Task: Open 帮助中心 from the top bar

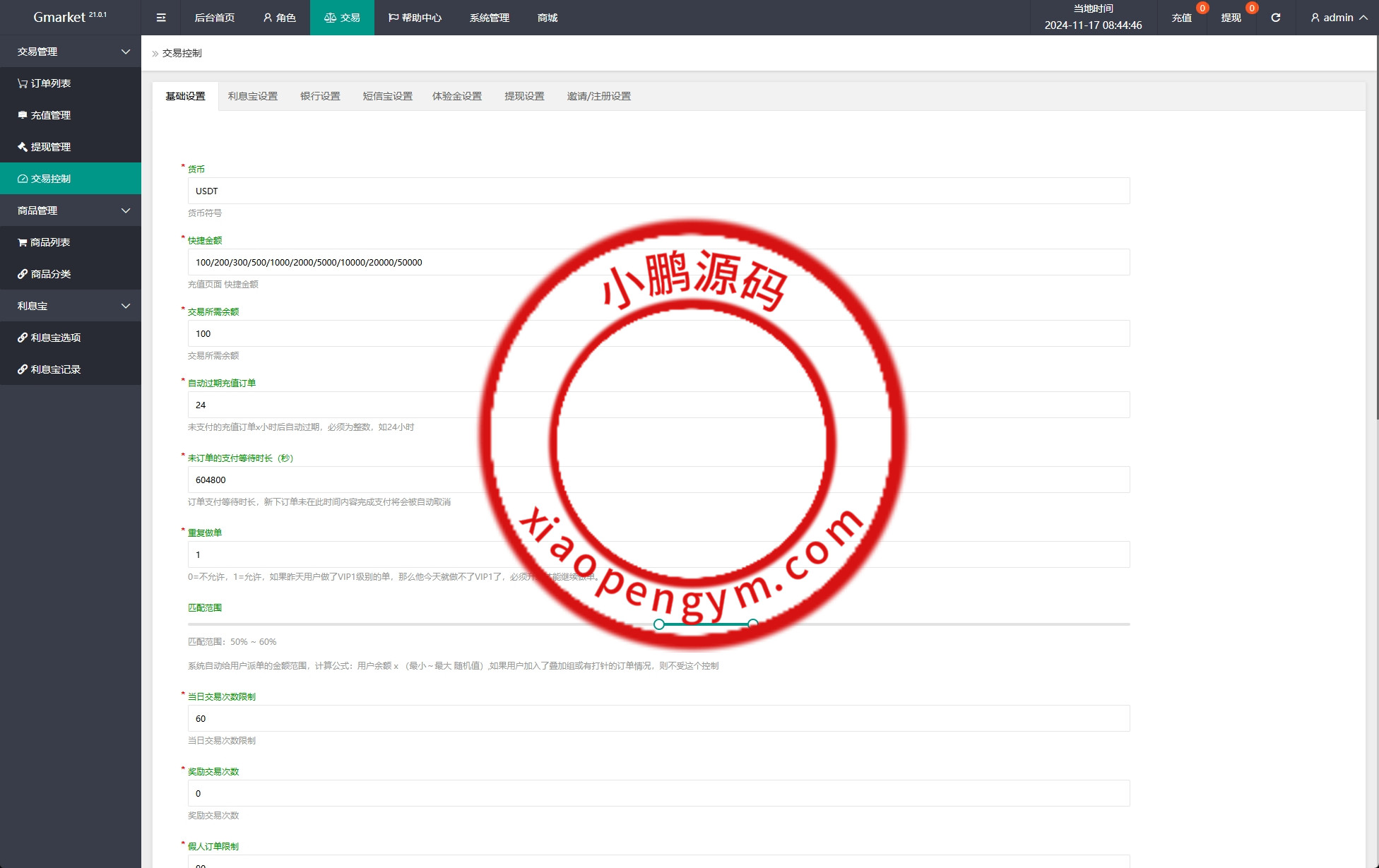Action: tap(415, 17)
